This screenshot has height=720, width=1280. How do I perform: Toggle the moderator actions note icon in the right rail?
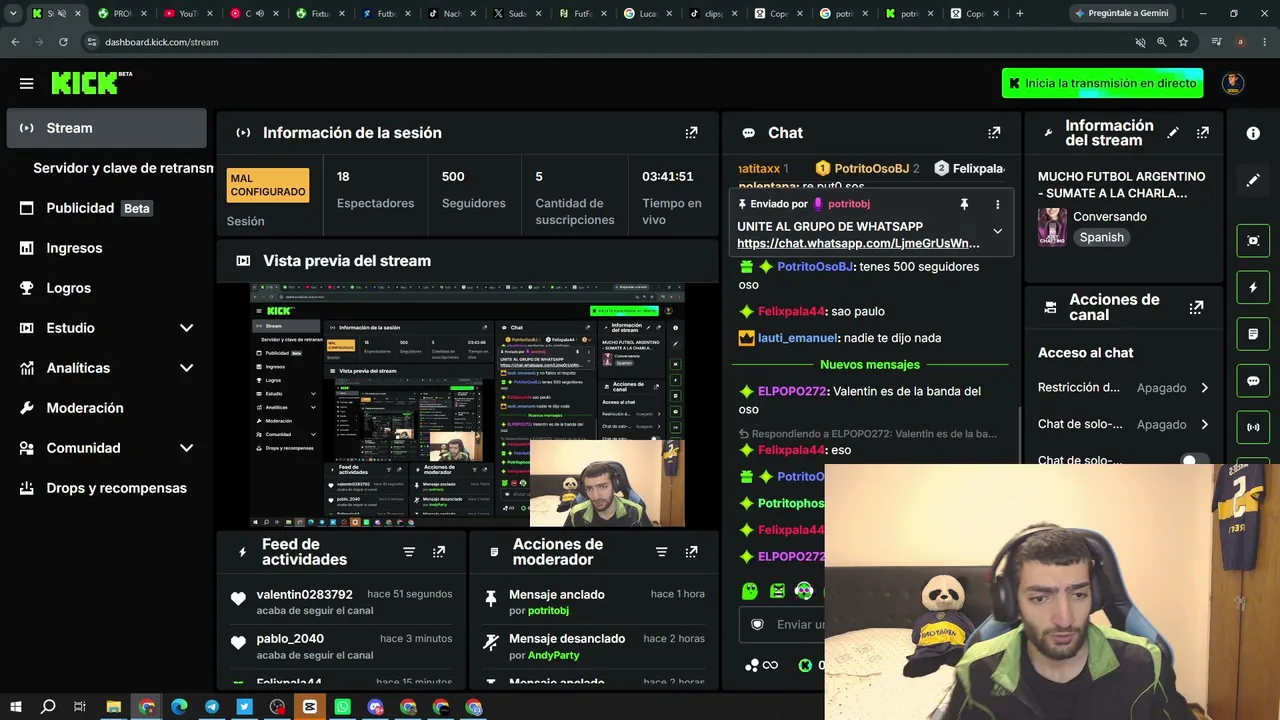click(1253, 334)
